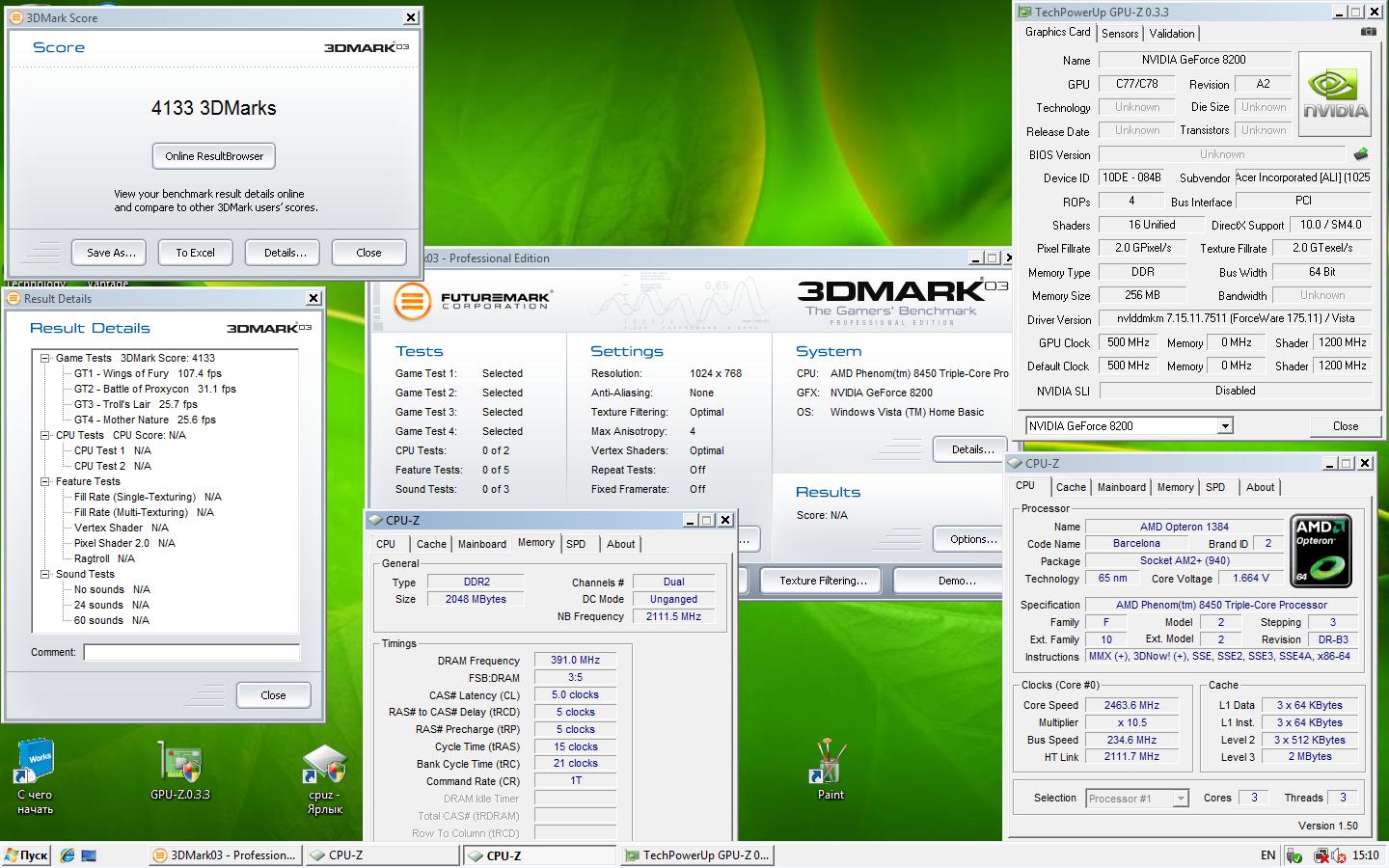Image resolution: width=1389 pixels, height=868 pixels.
Task: Click the muted volume tray icon
Action: 1340,855
